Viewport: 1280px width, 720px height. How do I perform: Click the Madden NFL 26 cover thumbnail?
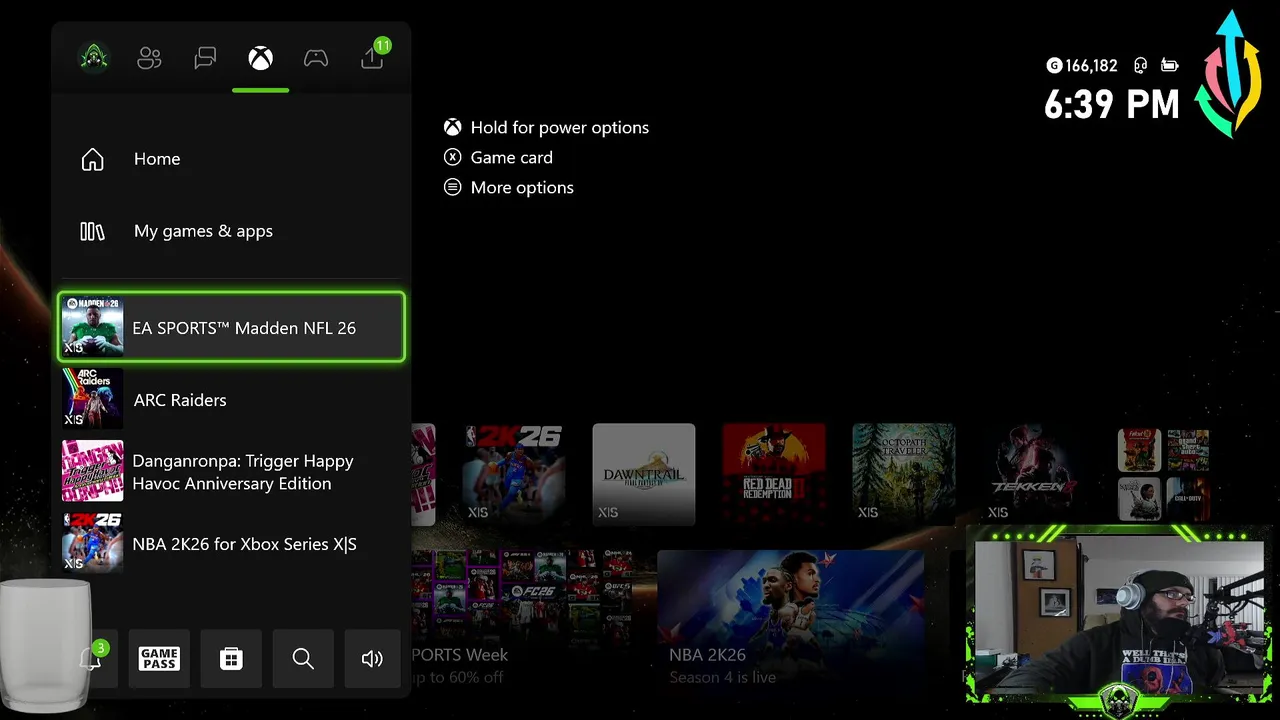[x=92, y=327]
